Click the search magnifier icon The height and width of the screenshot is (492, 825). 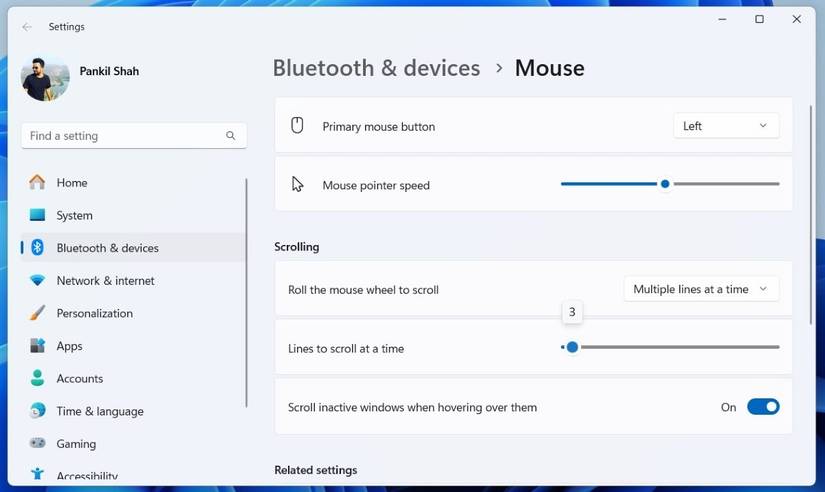pos(231,136)
